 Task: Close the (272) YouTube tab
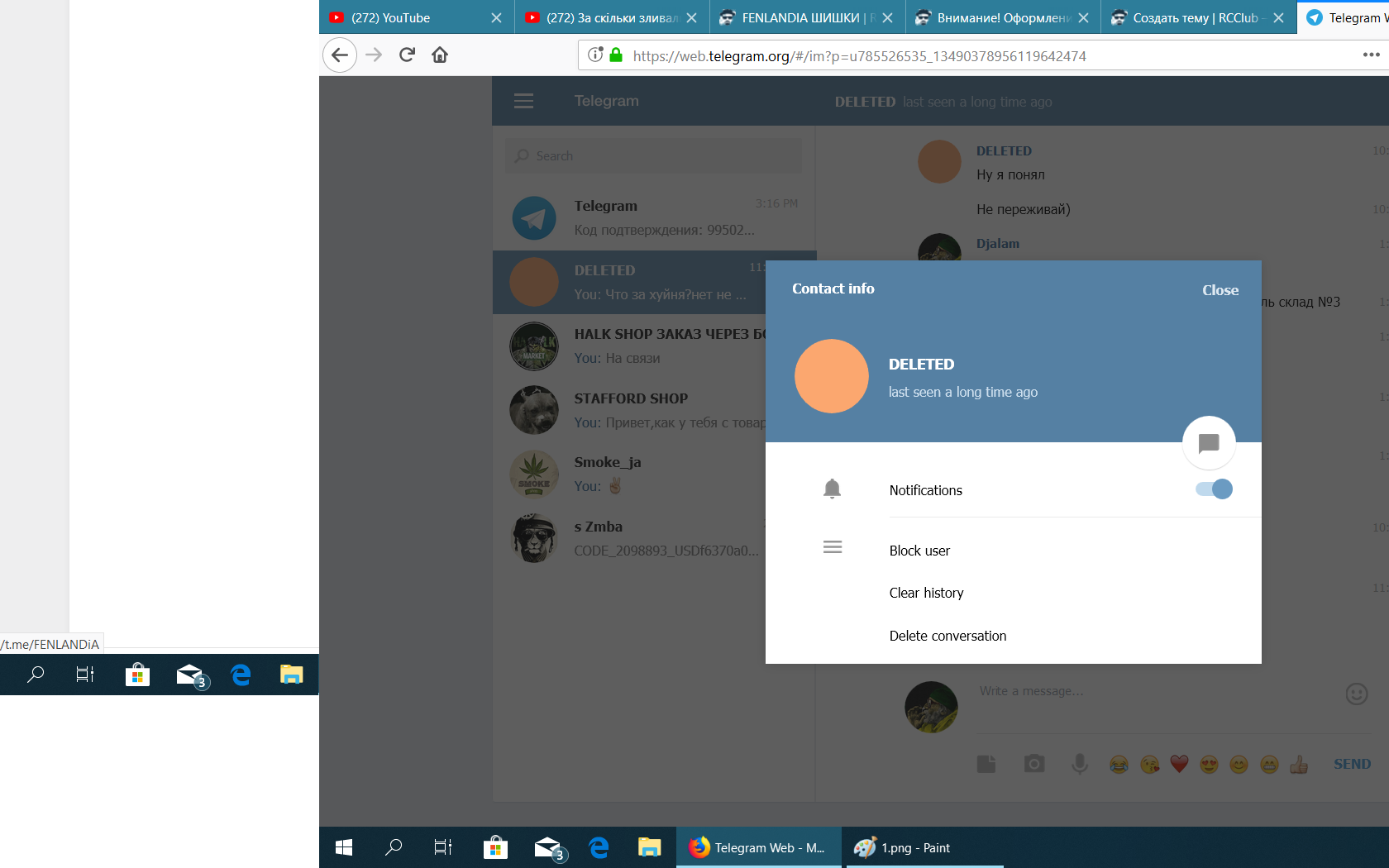[x=496, y=17]
